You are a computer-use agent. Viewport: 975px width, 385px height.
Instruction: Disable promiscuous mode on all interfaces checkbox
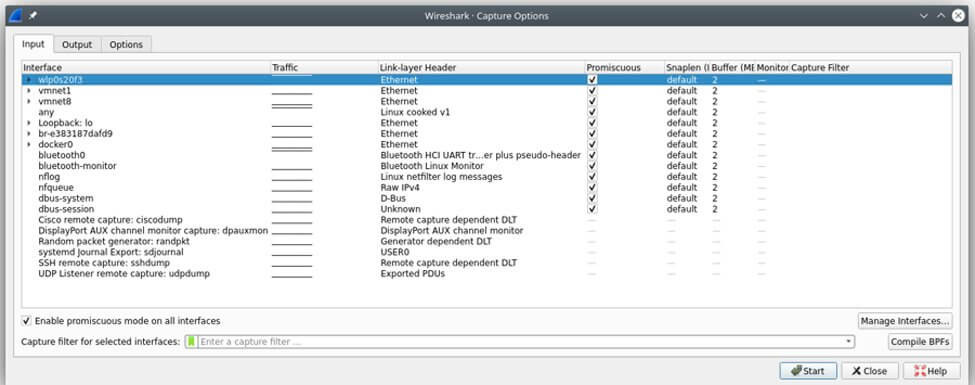pos(26,321)
